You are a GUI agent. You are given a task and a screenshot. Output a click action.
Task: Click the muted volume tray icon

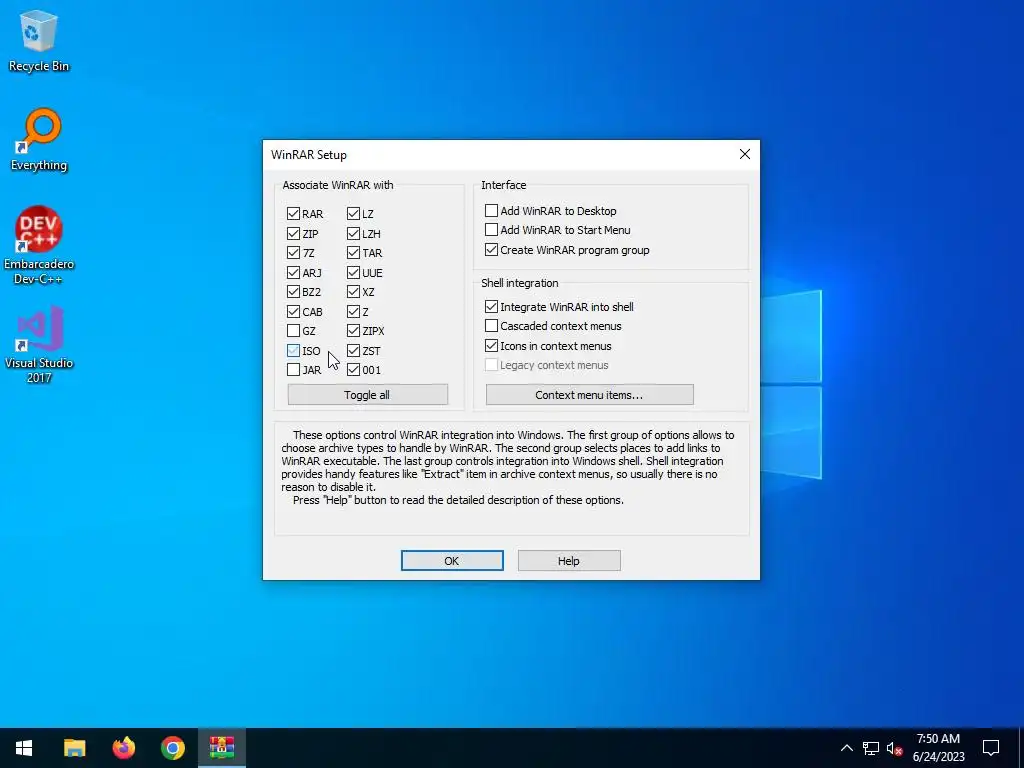click(x=894, y=748)
